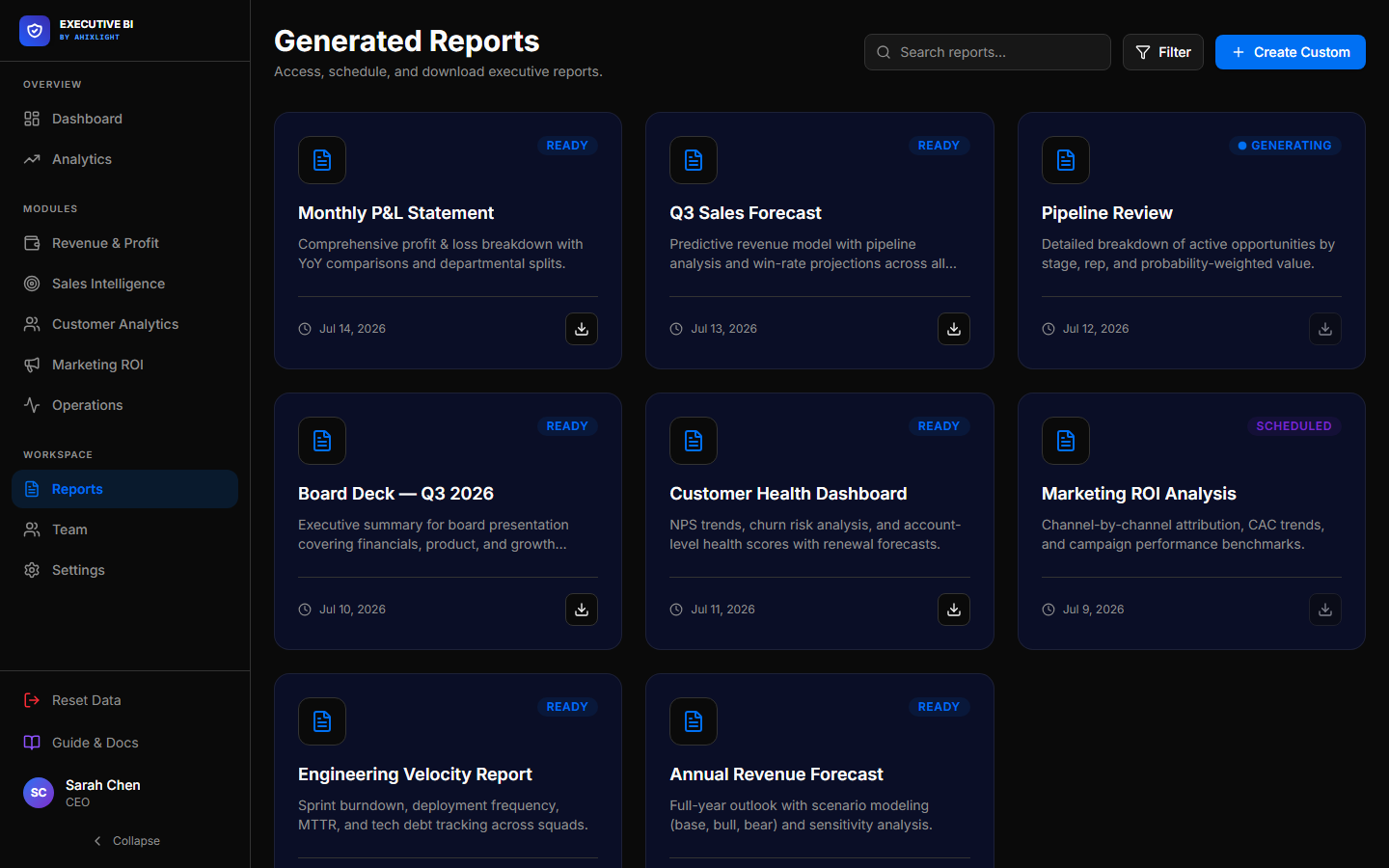This screenshot has width=1389, height=868.
Task: Click document icon on Engineering Velocity Report card
Action: (x=322, y=721)
